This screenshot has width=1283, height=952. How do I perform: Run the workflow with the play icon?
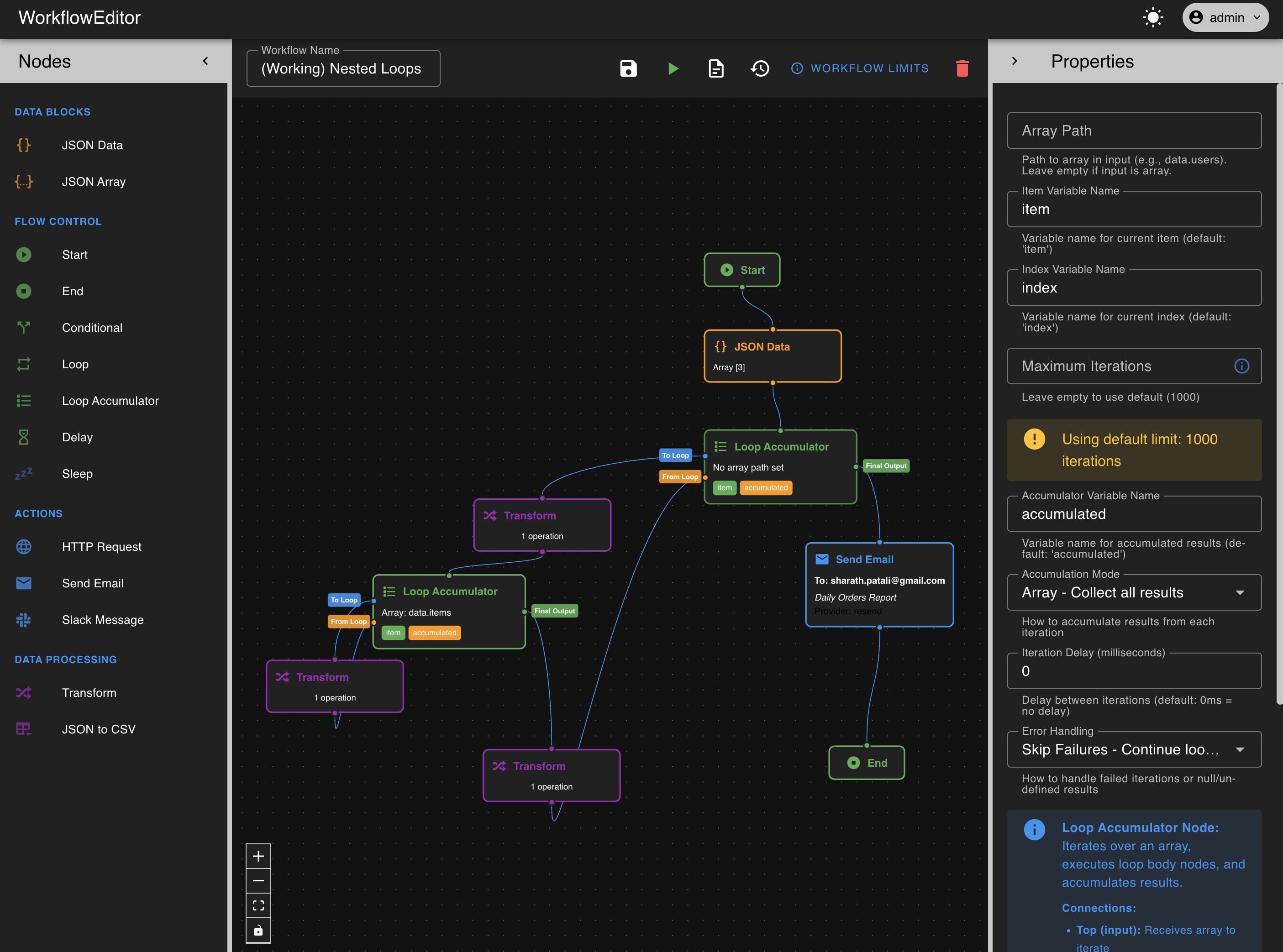[x=673, y=68]
